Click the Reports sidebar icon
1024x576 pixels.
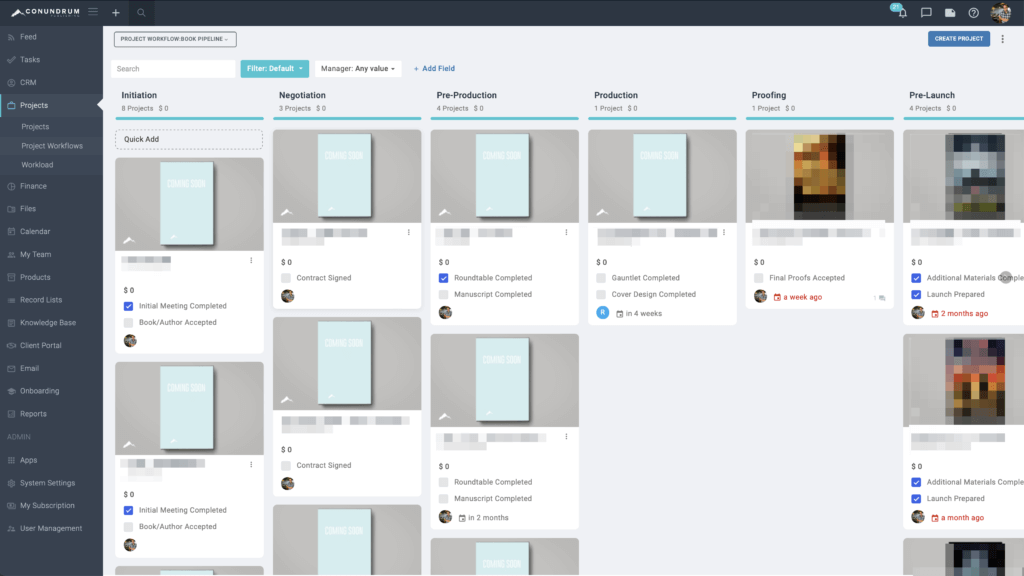(x=11, y=413)
